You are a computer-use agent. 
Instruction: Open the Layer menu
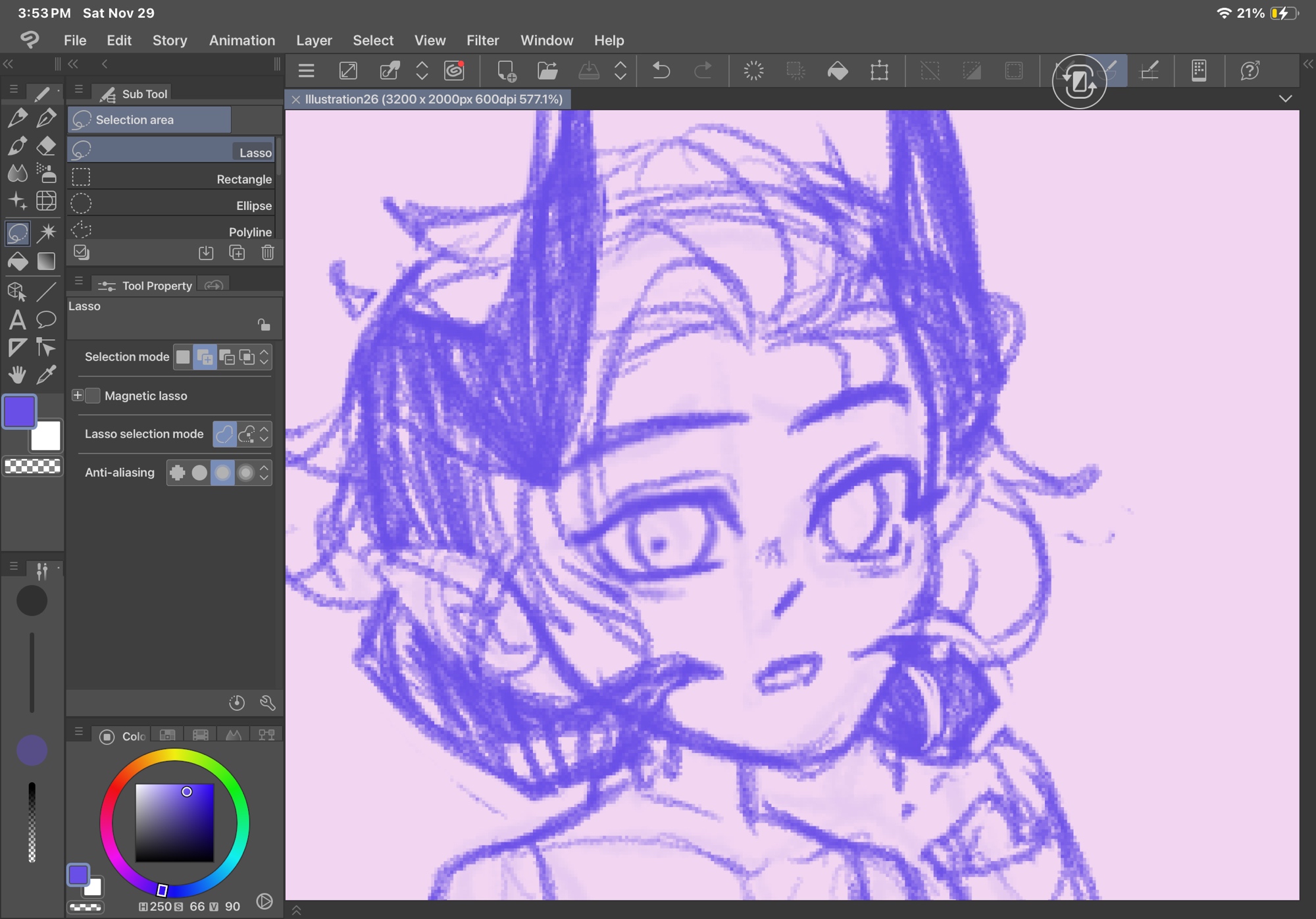tap(314, 40)
